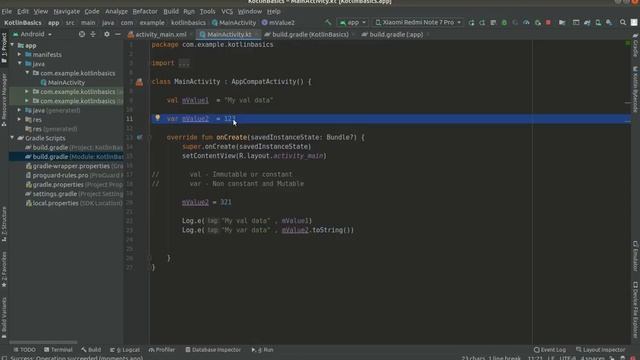Switch to the activity_main.xml editor tab
The height and width of the screenshot is (360, 640).
pyautogui.click(x=157, y=35)
